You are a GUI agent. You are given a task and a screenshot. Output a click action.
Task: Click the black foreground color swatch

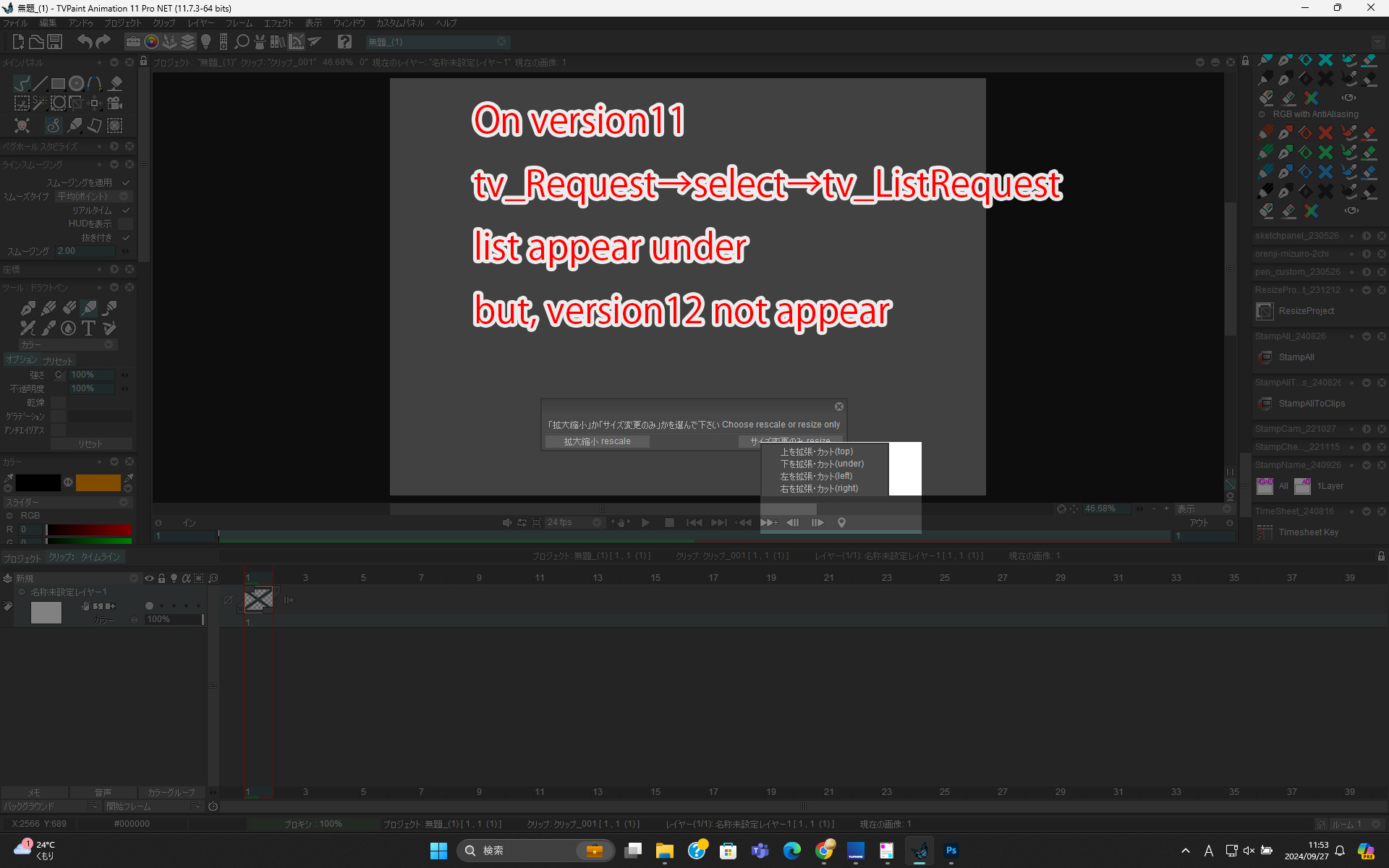(38, 482)
